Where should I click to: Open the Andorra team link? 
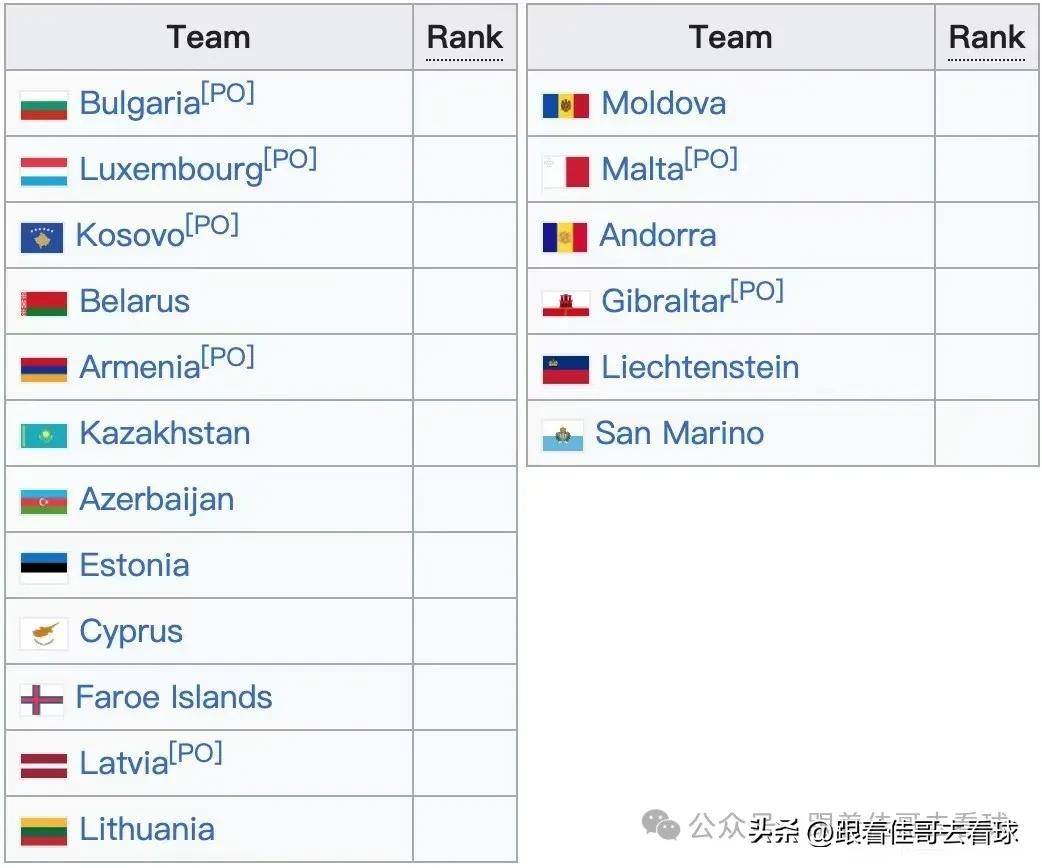click(x=657, y=235)
